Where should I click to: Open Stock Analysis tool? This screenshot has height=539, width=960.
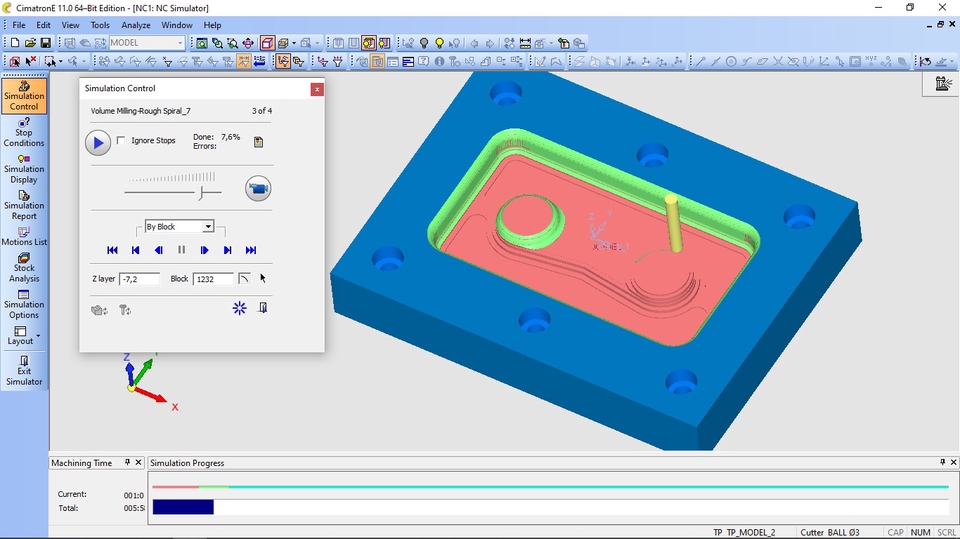coord(24,268)
